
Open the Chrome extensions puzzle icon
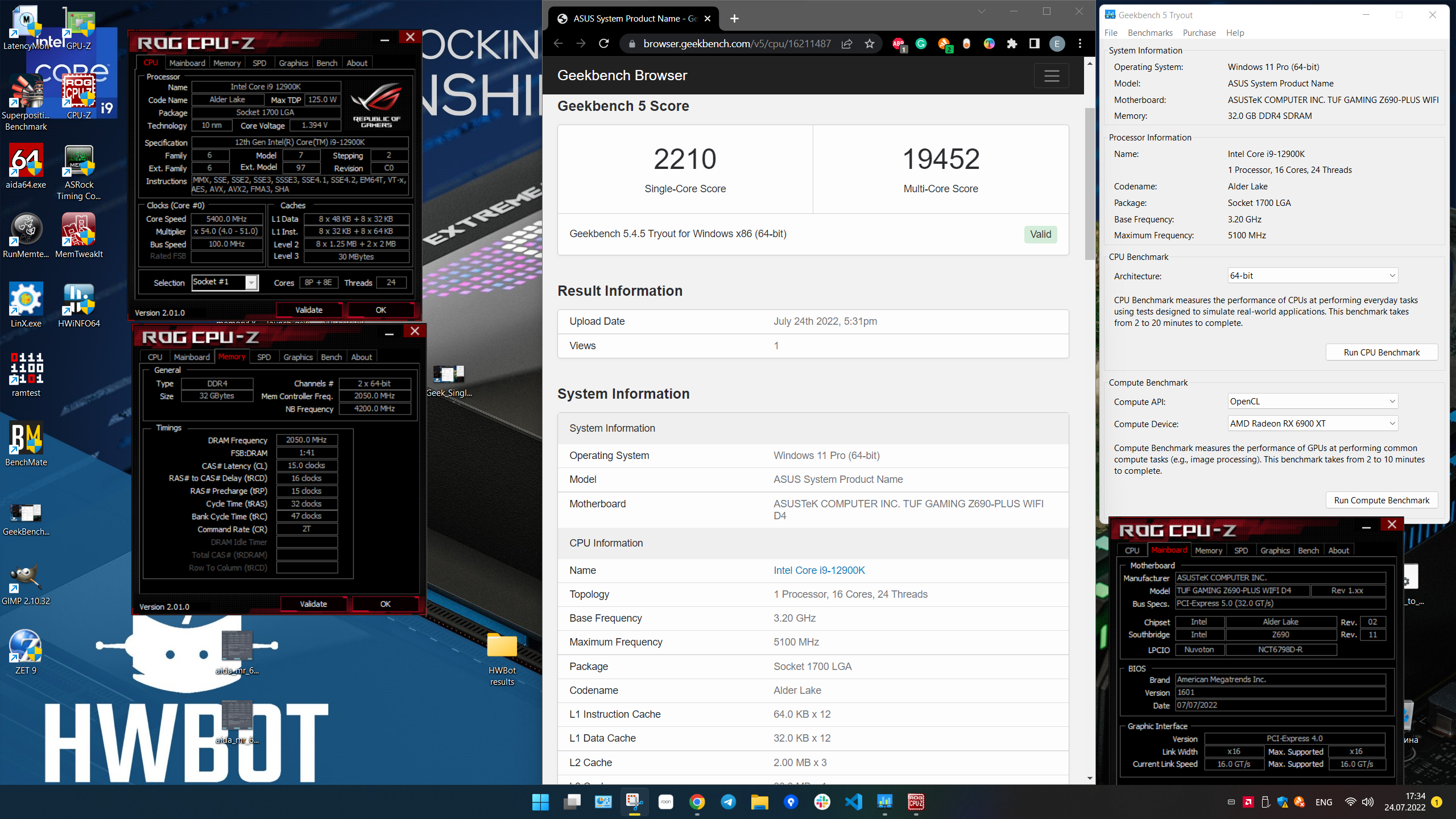[1012, 44]
